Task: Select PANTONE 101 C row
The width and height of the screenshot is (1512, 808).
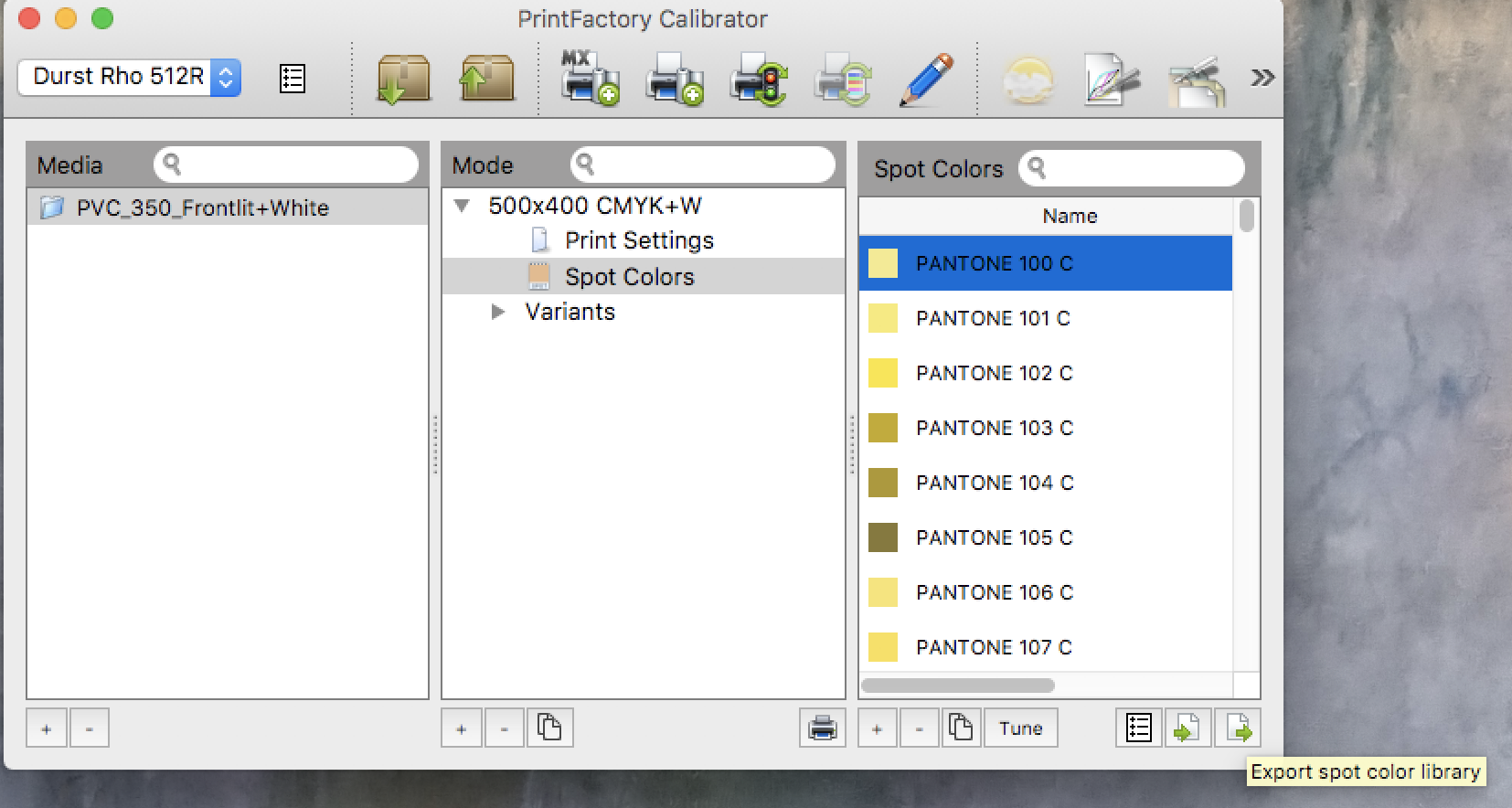Action: [1046, 318]
